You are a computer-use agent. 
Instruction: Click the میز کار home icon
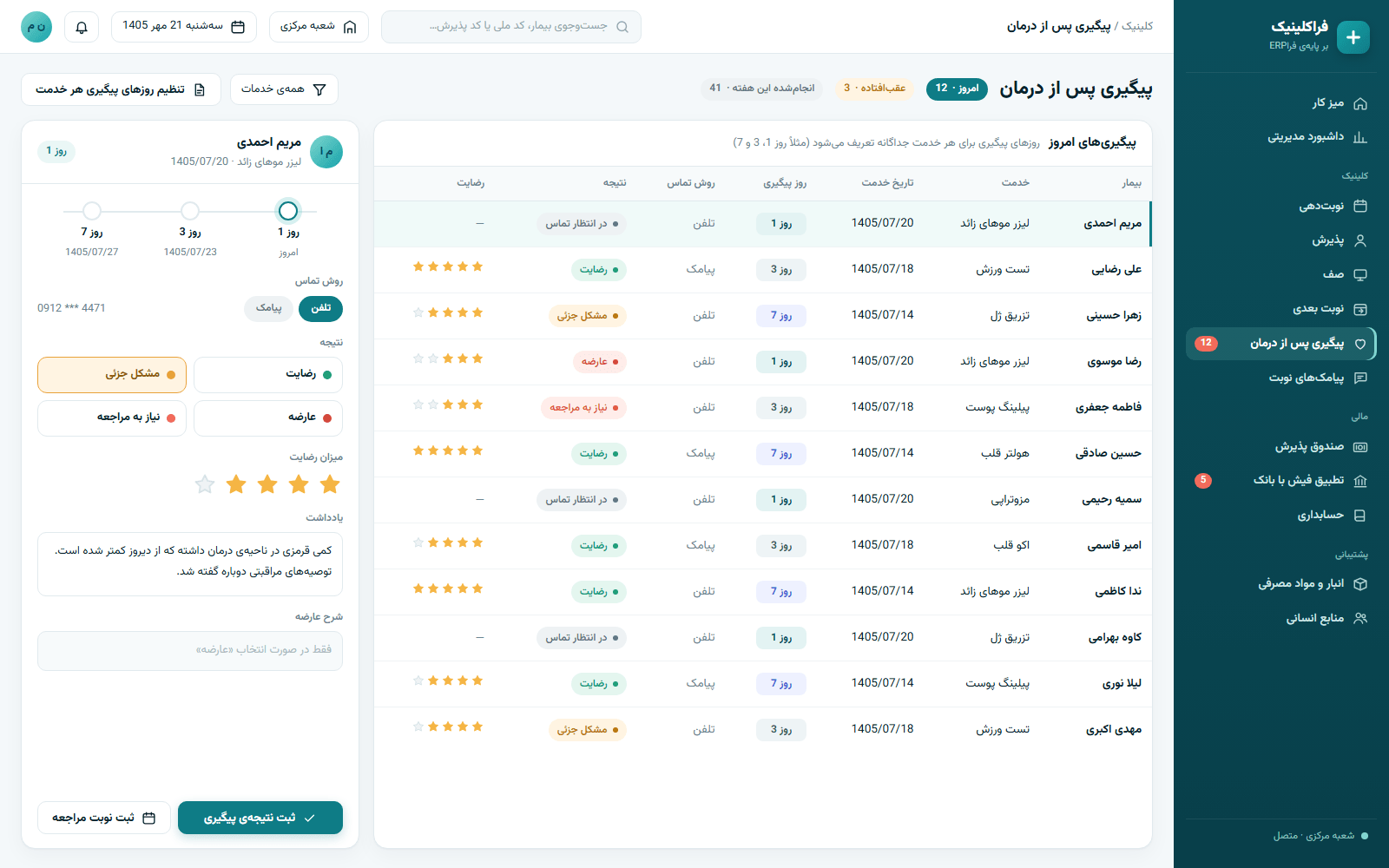(x=1360, y=103)
